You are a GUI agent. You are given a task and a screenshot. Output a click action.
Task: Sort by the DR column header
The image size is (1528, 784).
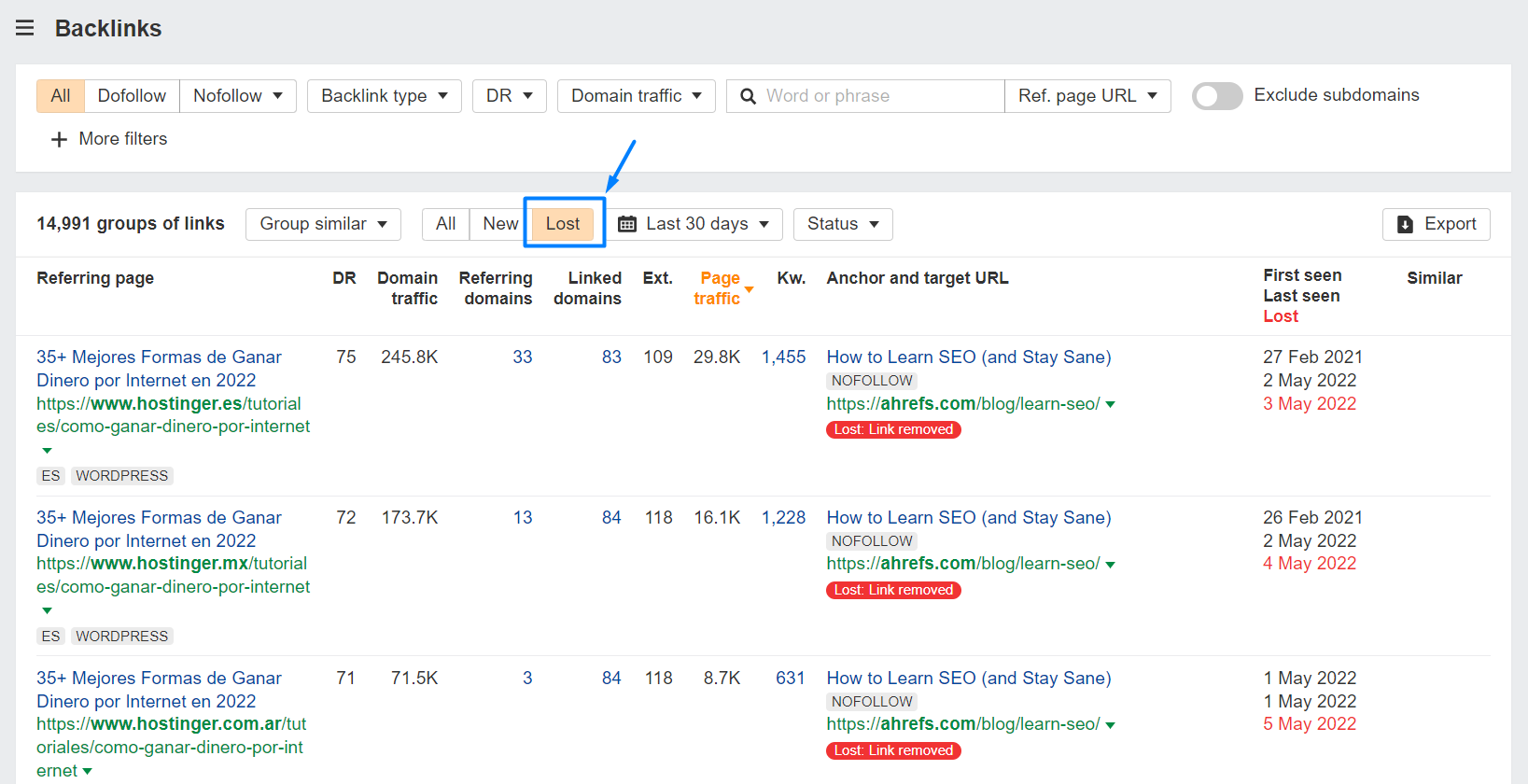(x=344, y=278)
